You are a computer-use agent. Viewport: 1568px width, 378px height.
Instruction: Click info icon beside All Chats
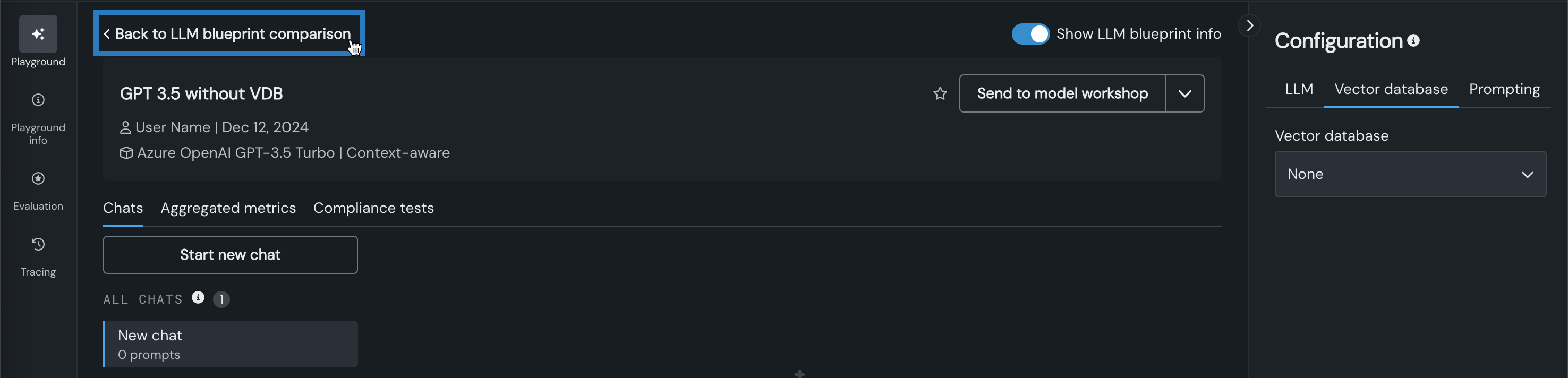click(198, 298)
